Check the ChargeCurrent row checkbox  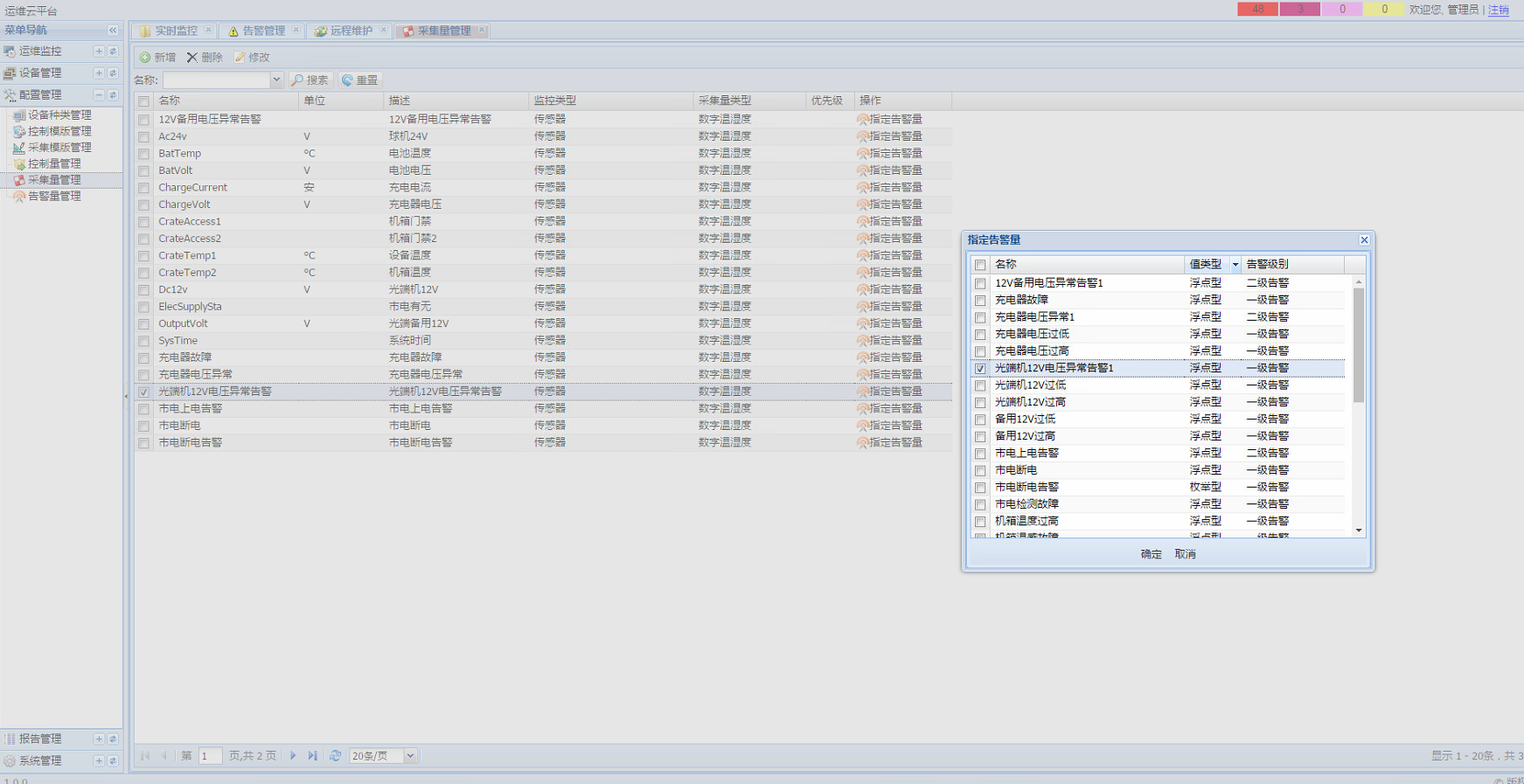pyautogui.click(x=143, y=188)
